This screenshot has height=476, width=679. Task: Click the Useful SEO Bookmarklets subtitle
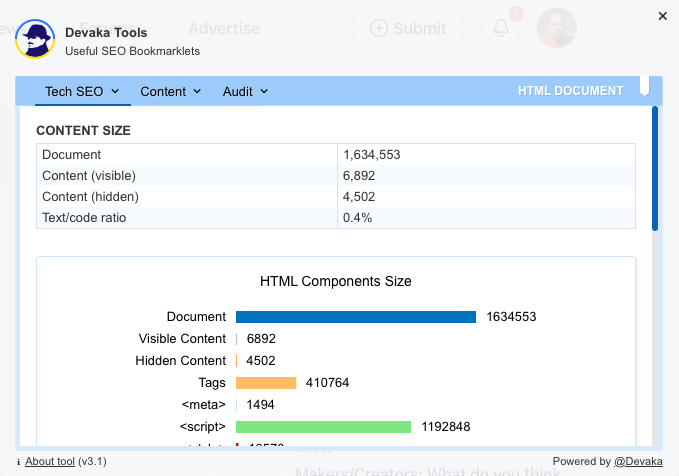pyautogui.click(x=133, y=51)
